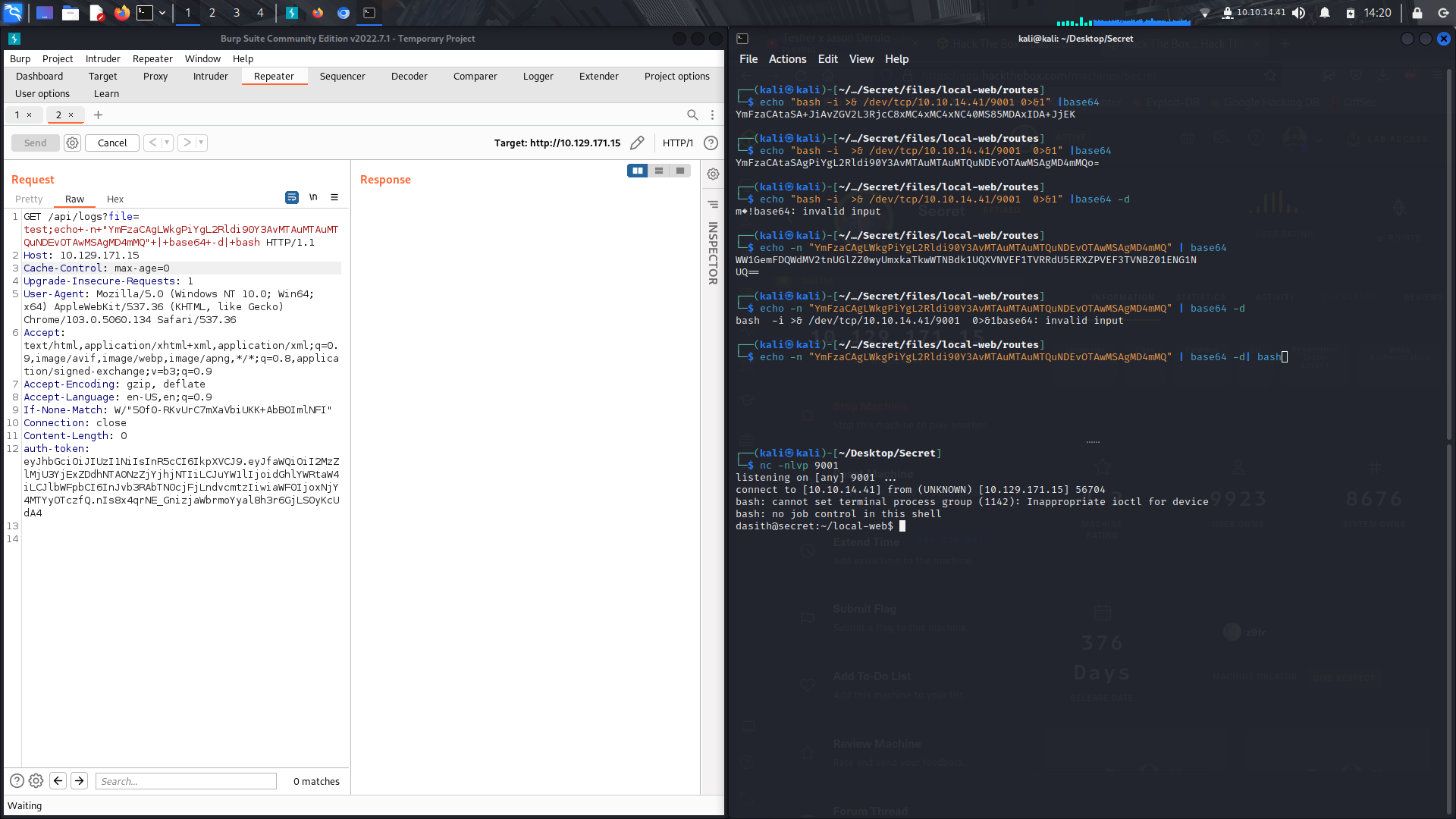The width and height of the screenshot is (1456, 819).
Task: Switch to the Hex tab
Action: tap(115, 199)
